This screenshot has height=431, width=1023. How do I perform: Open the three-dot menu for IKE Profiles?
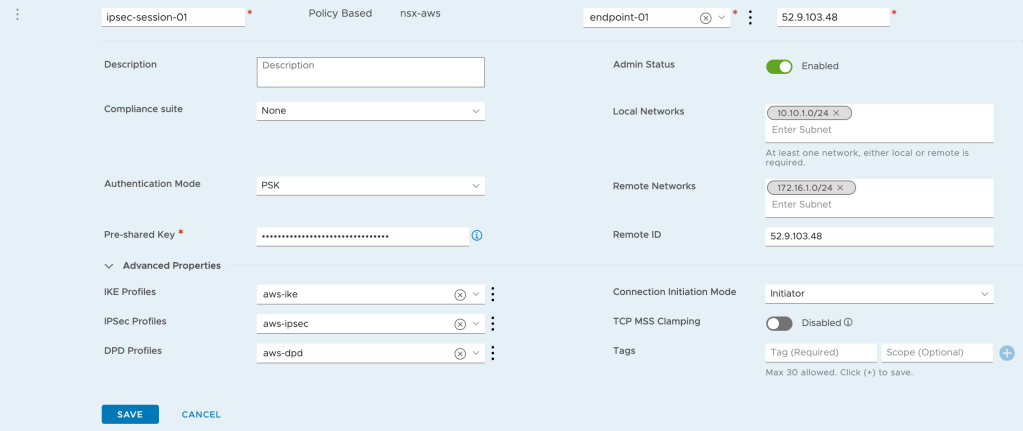[x=493, y=295]
